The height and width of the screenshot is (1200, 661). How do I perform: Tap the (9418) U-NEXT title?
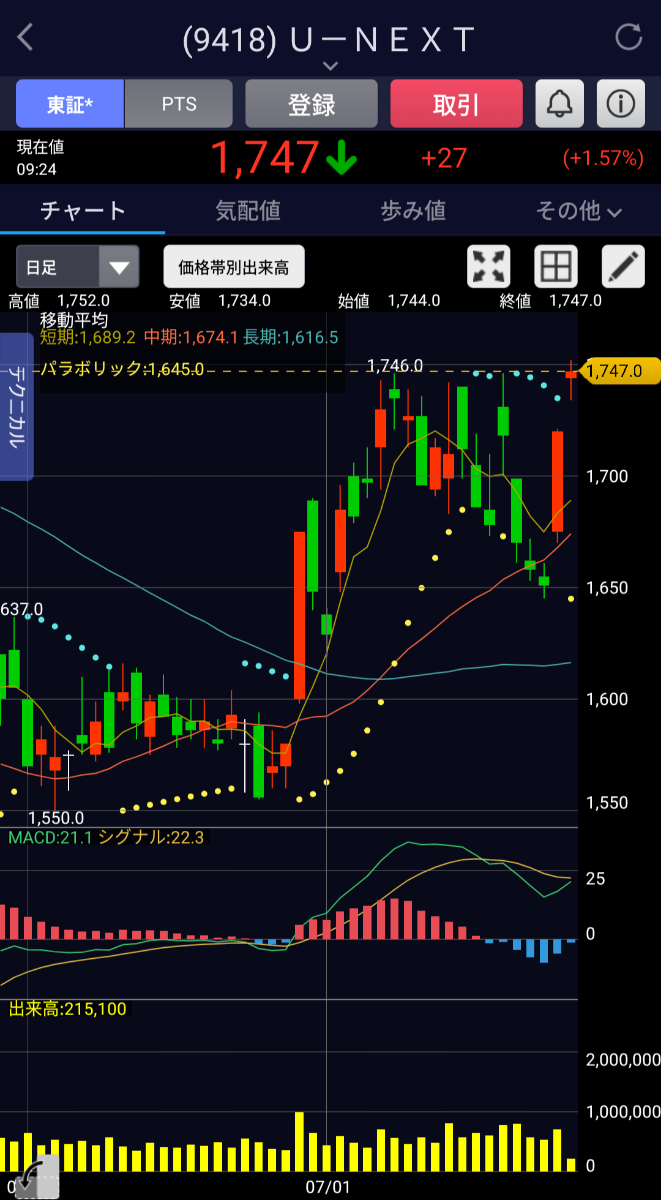(x=329, y=39)
